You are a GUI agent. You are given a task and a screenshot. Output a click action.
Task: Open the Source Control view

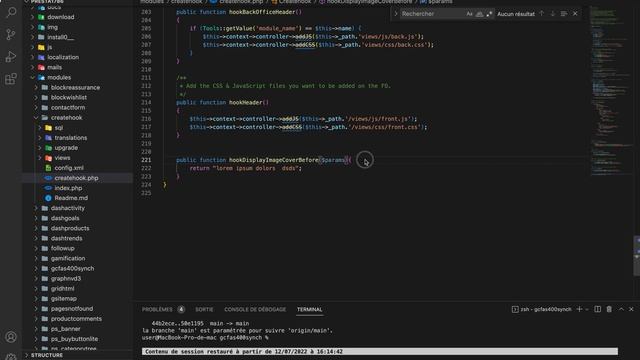[11, 34]
